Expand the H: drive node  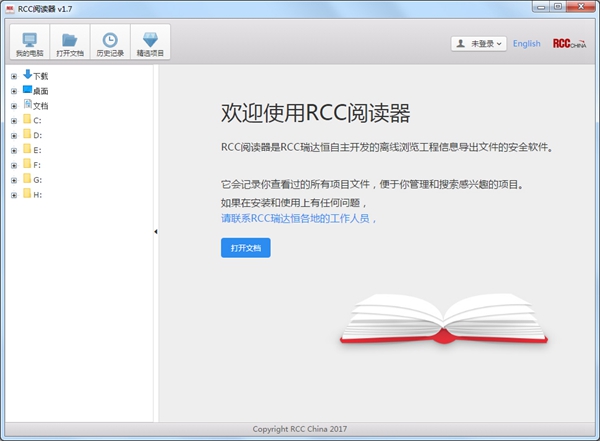tap(13, 195)
